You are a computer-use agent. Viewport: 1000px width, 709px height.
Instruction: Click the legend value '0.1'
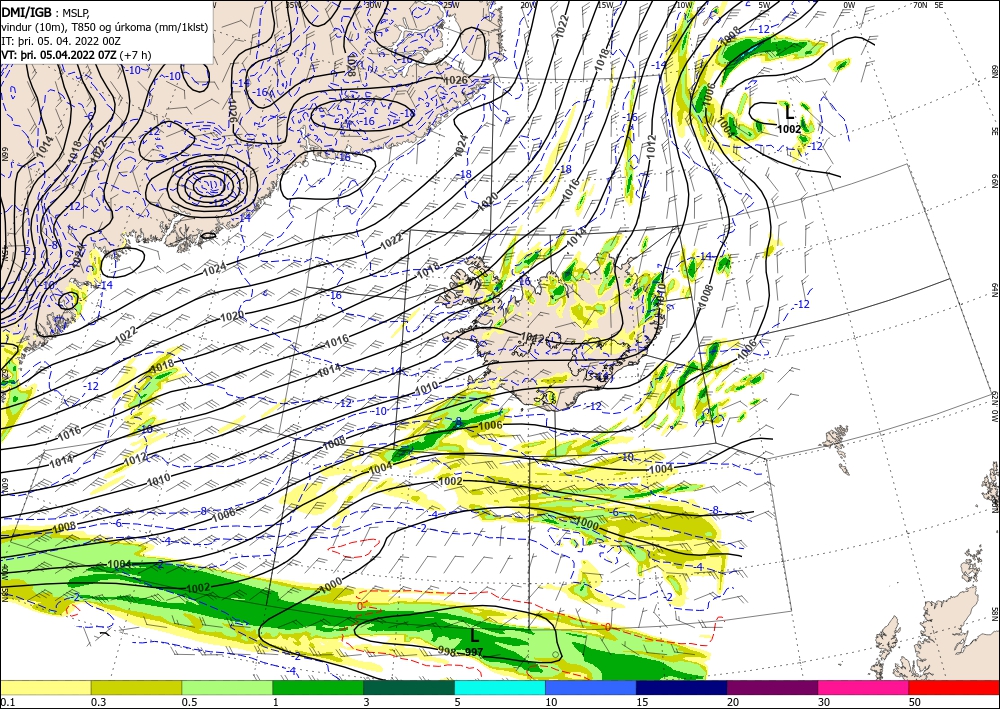(8, 702)
